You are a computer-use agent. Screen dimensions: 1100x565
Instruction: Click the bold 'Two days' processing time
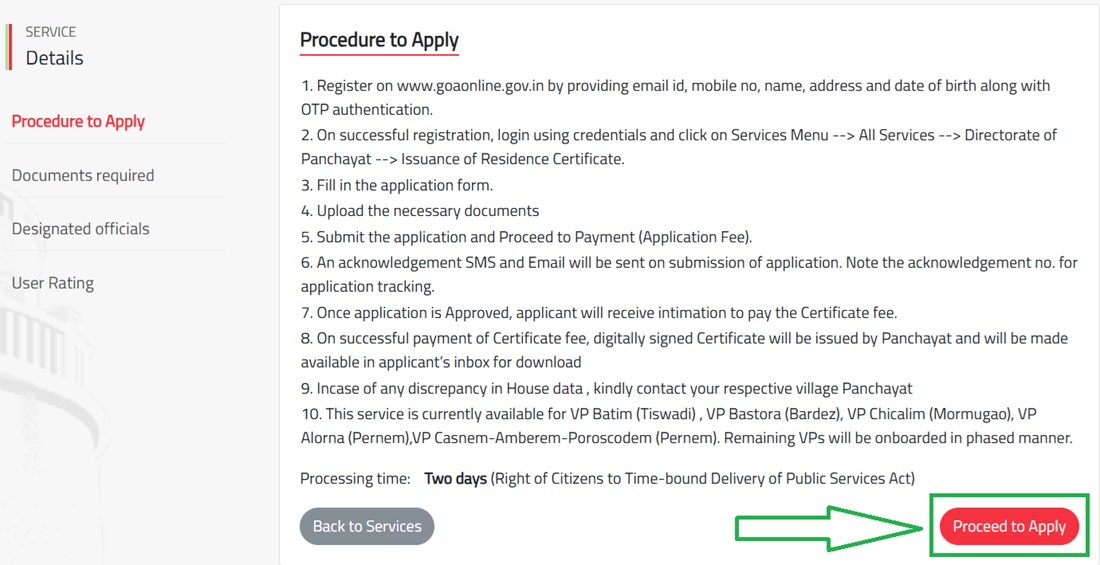[455, 479]
